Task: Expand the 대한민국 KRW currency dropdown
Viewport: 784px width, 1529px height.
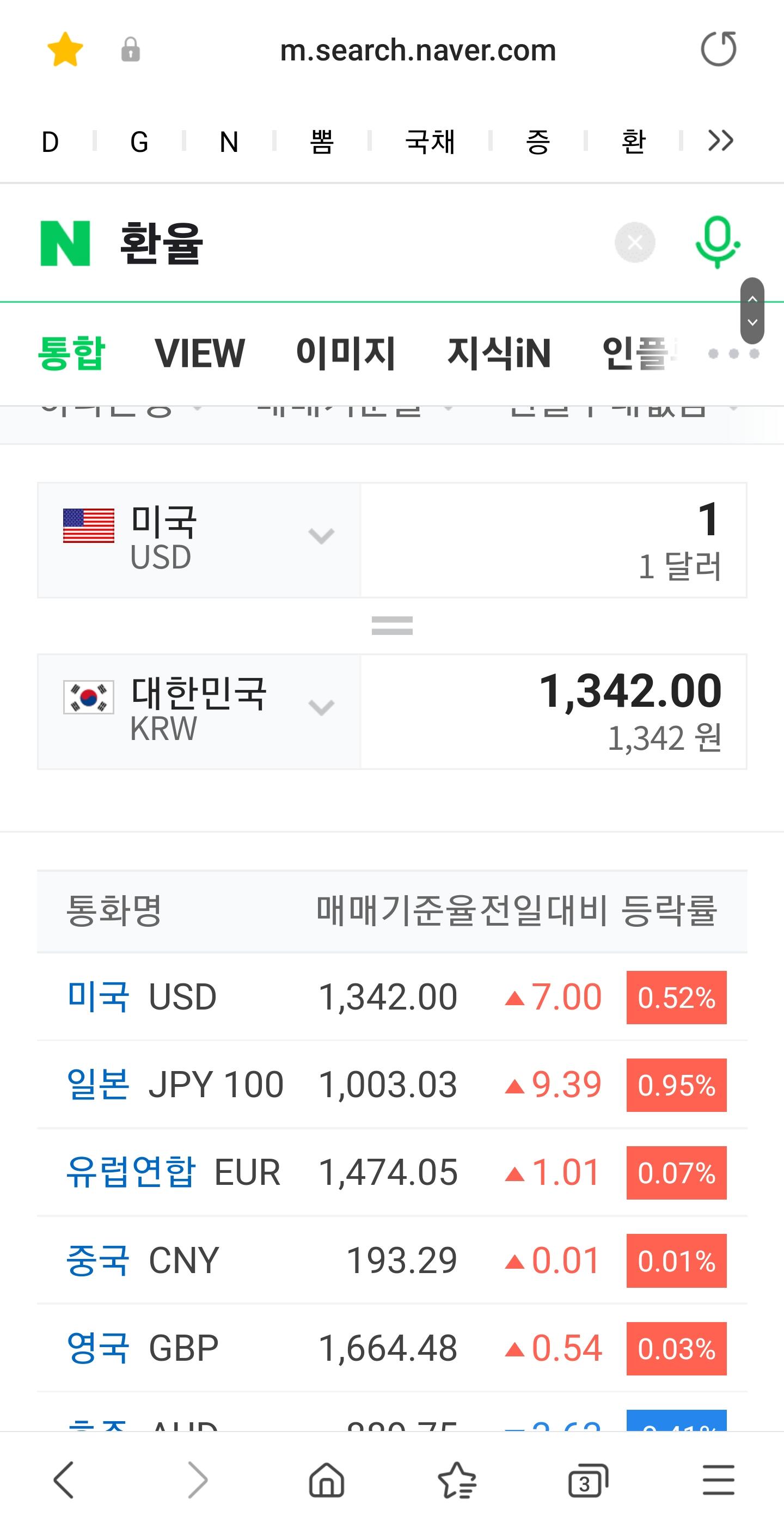Action: [x=199, y=711]
